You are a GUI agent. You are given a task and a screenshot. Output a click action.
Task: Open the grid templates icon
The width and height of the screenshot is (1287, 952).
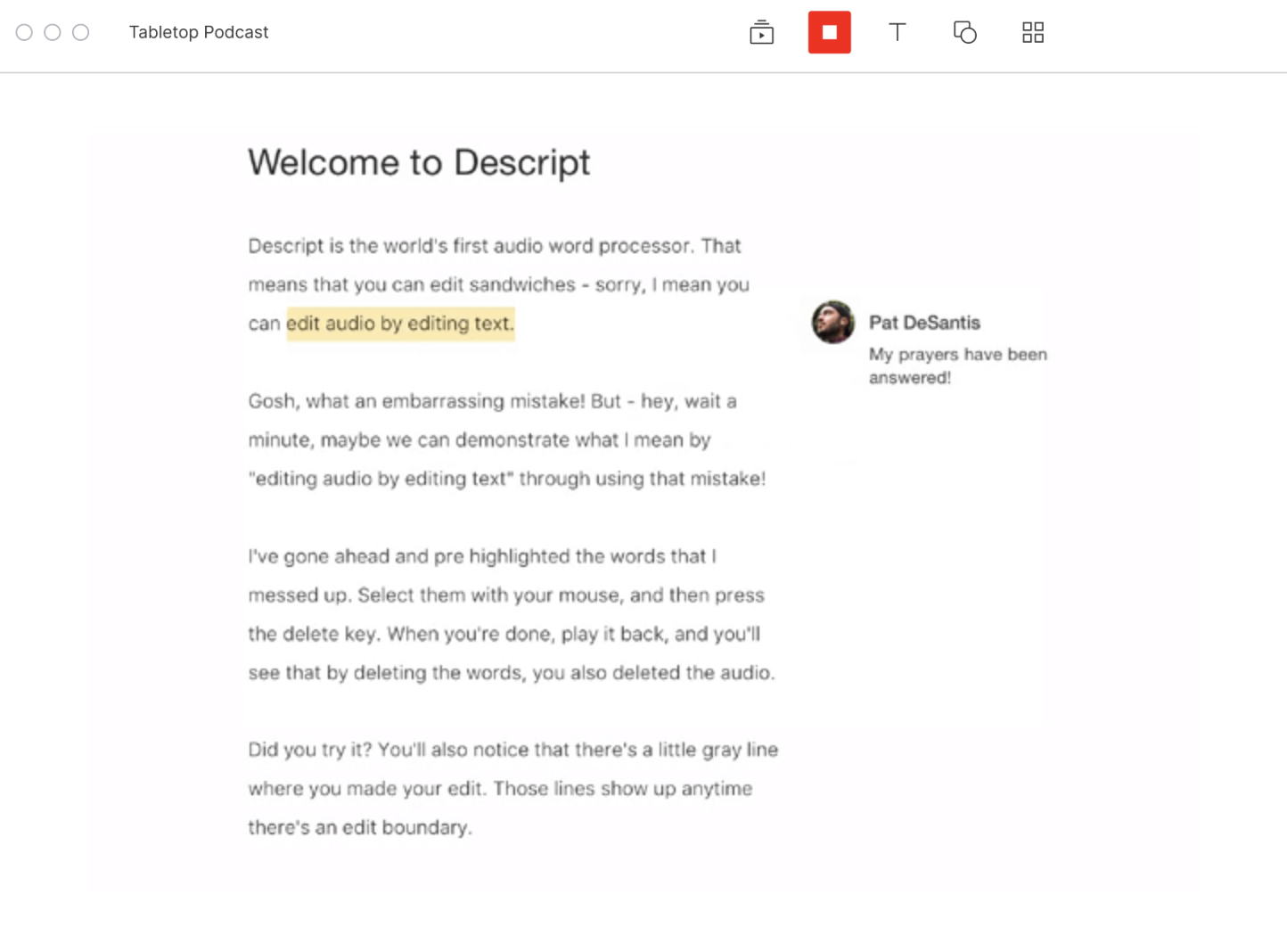click(x=1032, y=32)
